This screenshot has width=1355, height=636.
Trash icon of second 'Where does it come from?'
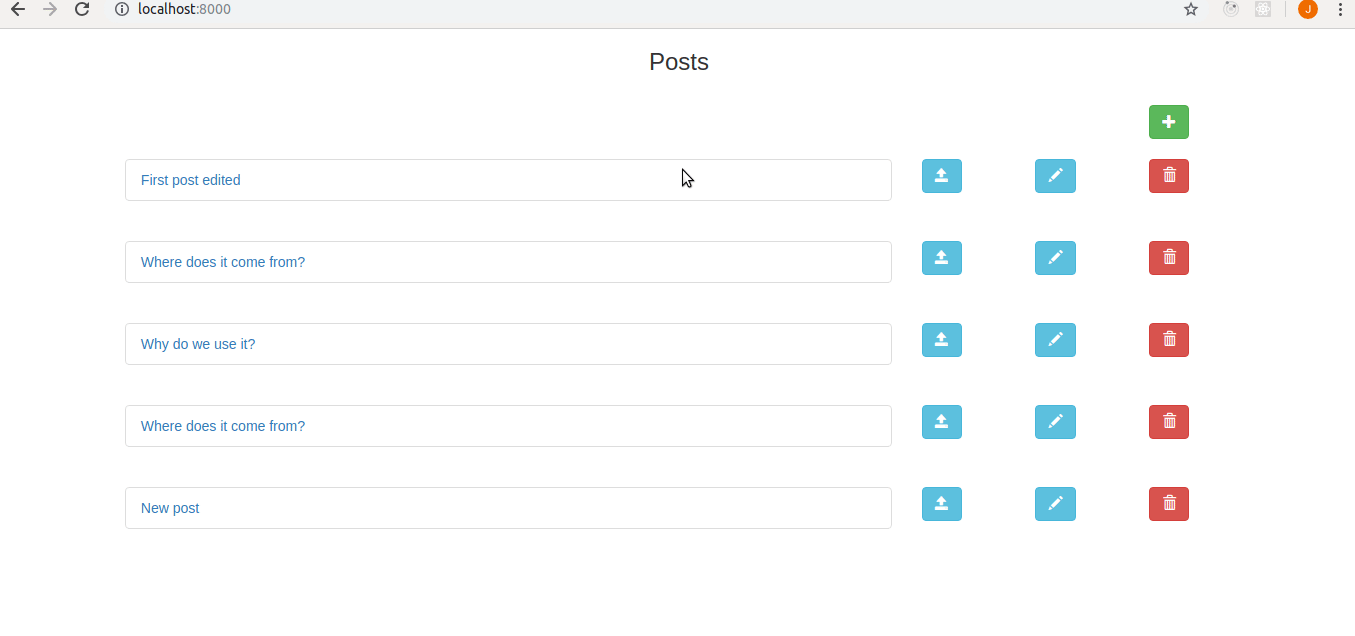(1169, 422)
